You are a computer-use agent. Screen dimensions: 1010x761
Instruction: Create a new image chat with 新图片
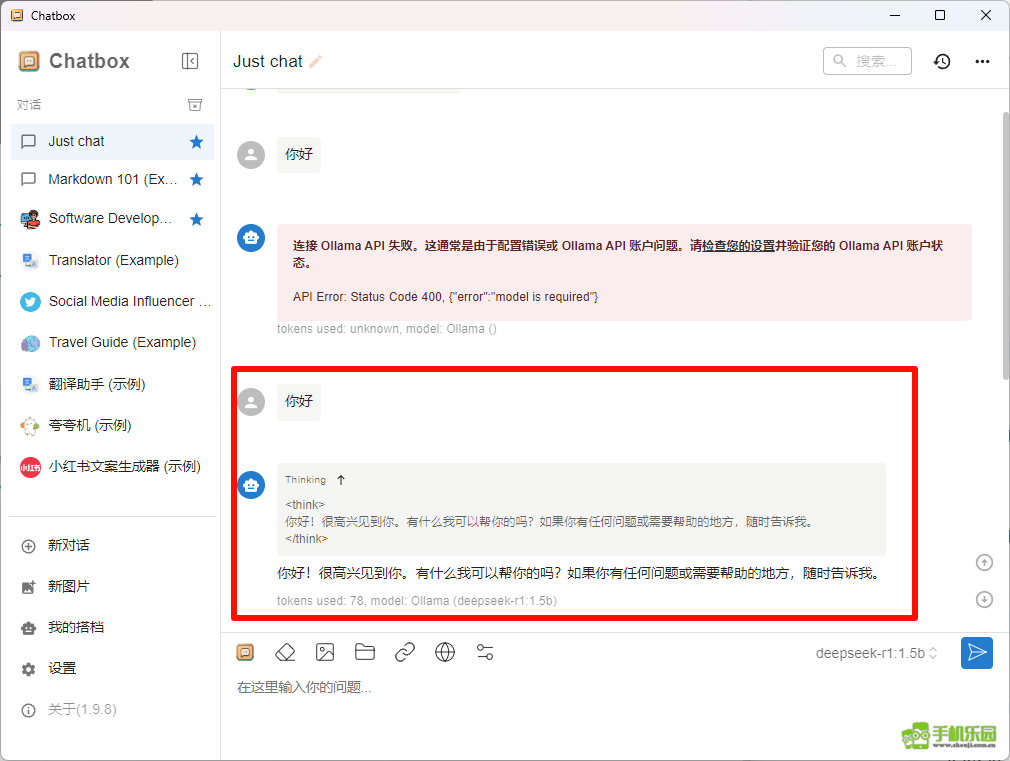point(112,587)
